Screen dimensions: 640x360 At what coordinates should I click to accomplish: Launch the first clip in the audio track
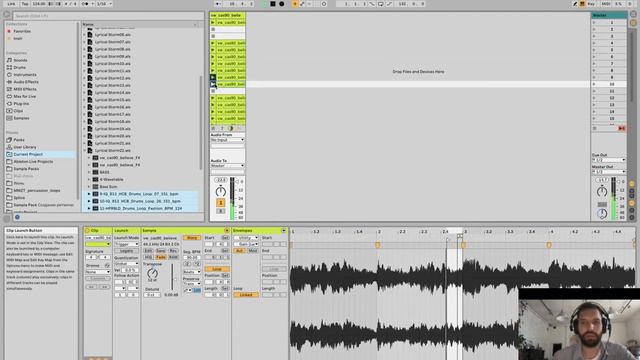tap(213, 22)
